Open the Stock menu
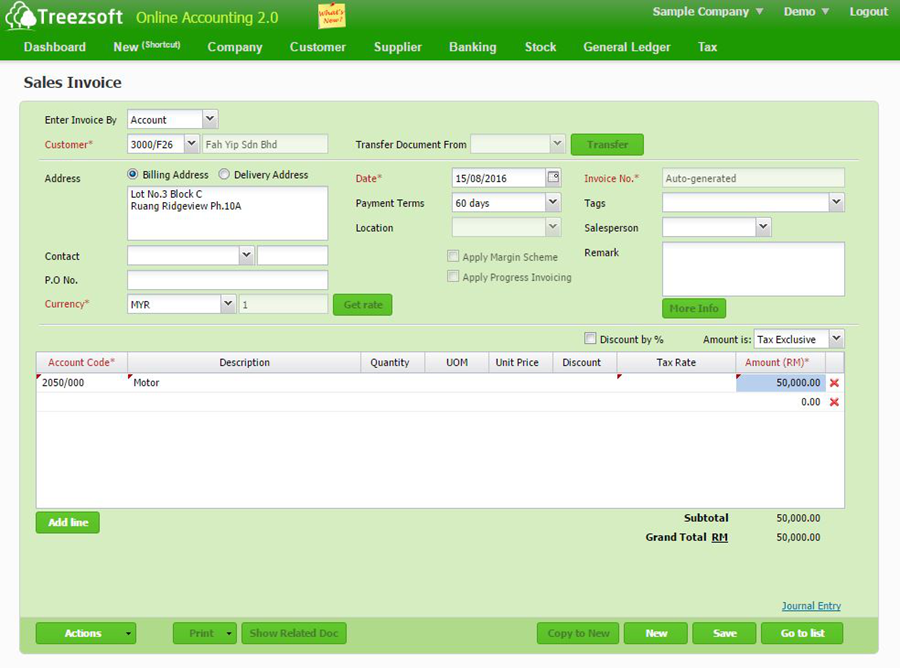This screenshot has width=900, height=668. click(x=540, y=47)
